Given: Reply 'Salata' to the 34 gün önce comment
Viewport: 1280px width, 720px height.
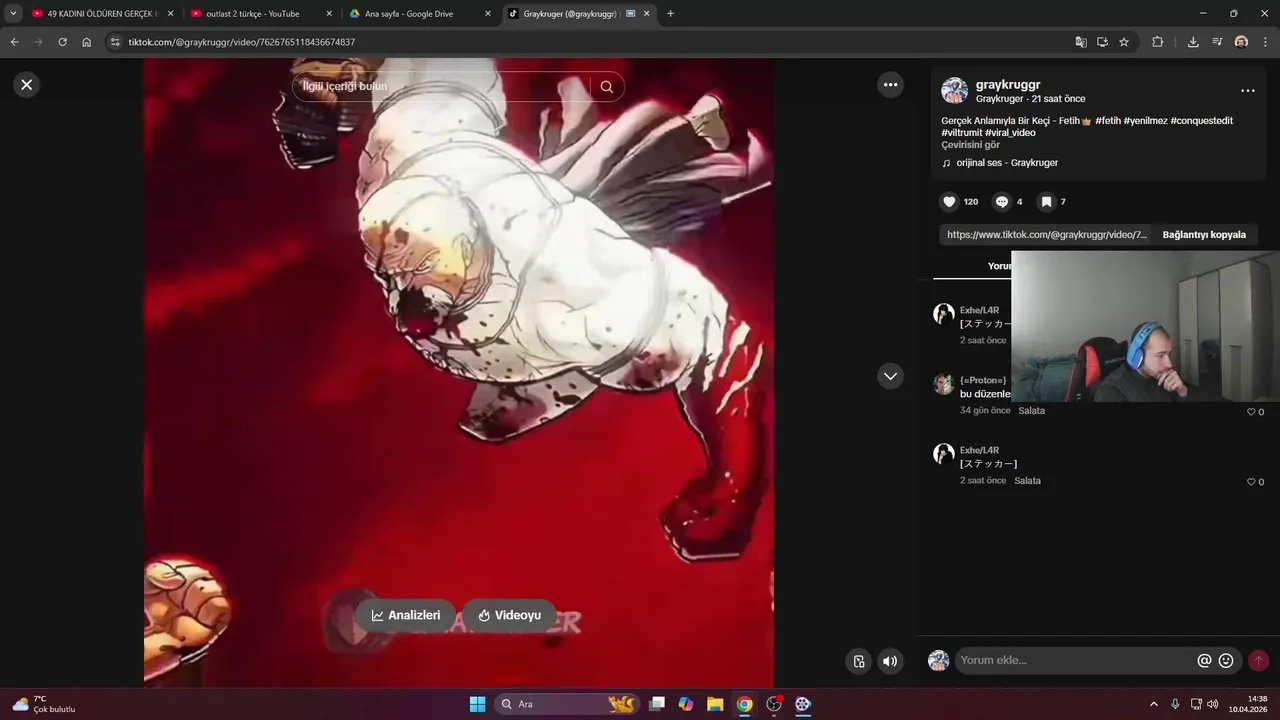Looking at the screenshot, I should tap(1031, 411).
